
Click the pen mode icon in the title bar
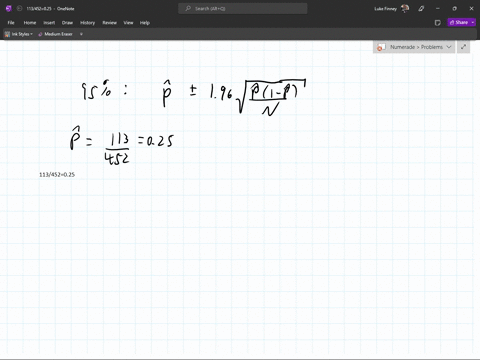pyautogui.click(x=421, y=9)
